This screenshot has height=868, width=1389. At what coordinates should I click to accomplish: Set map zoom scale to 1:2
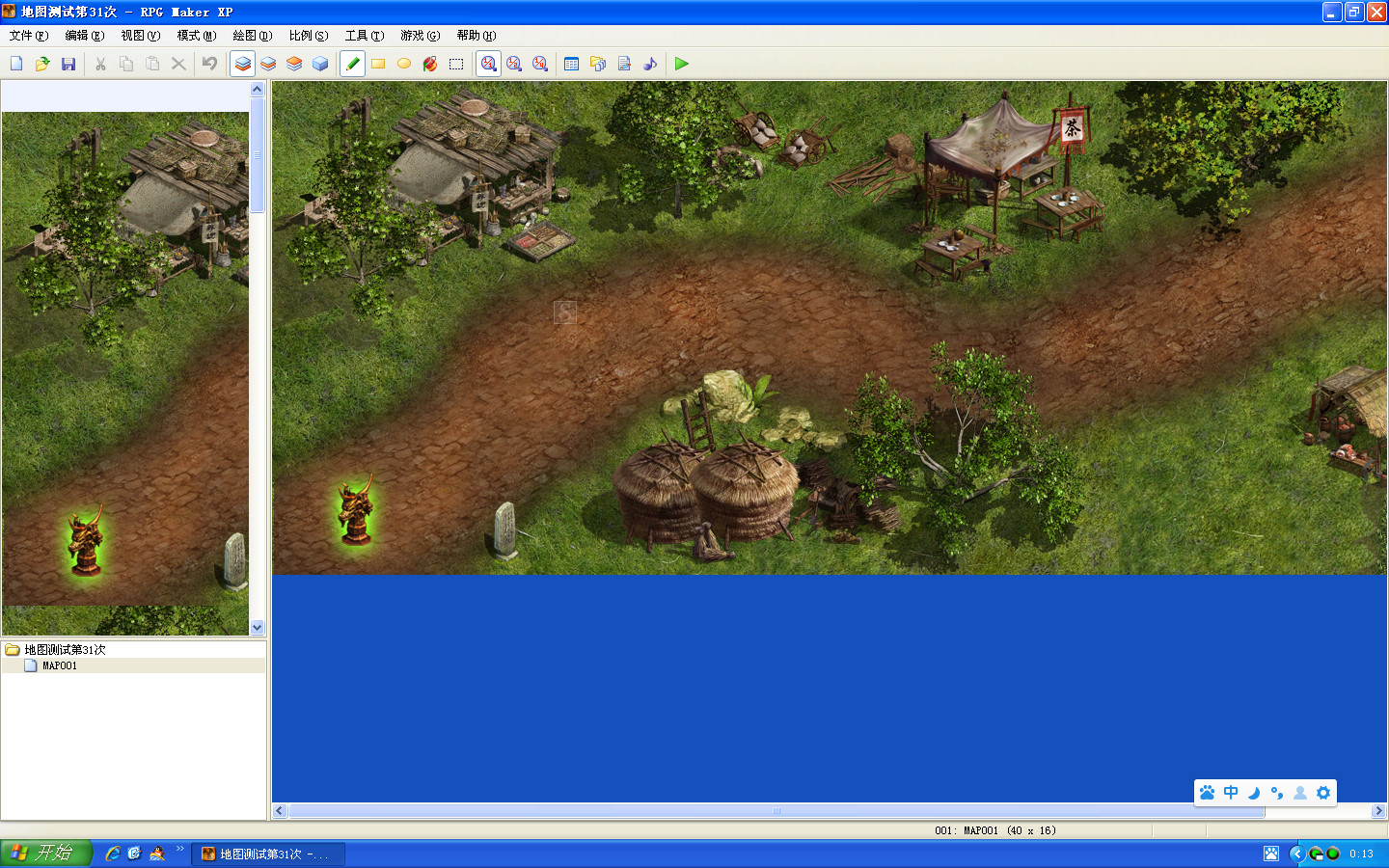tap(514, 64)
